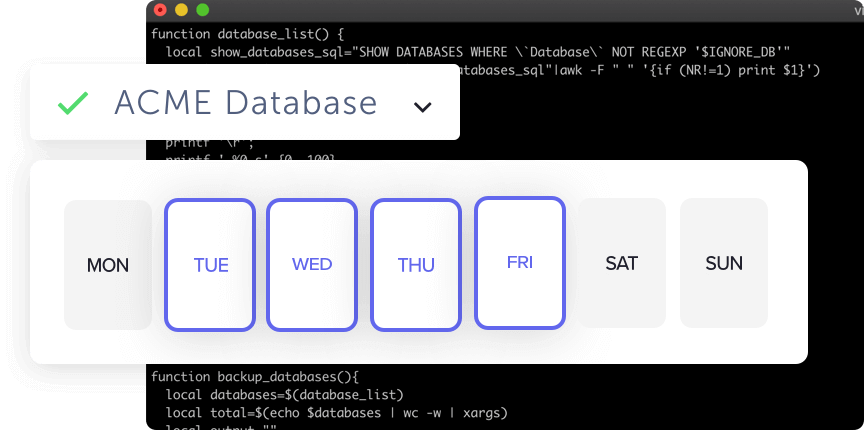Click the awk command line in terminal
Screen dimensions: 864x430
coord(640,70)
